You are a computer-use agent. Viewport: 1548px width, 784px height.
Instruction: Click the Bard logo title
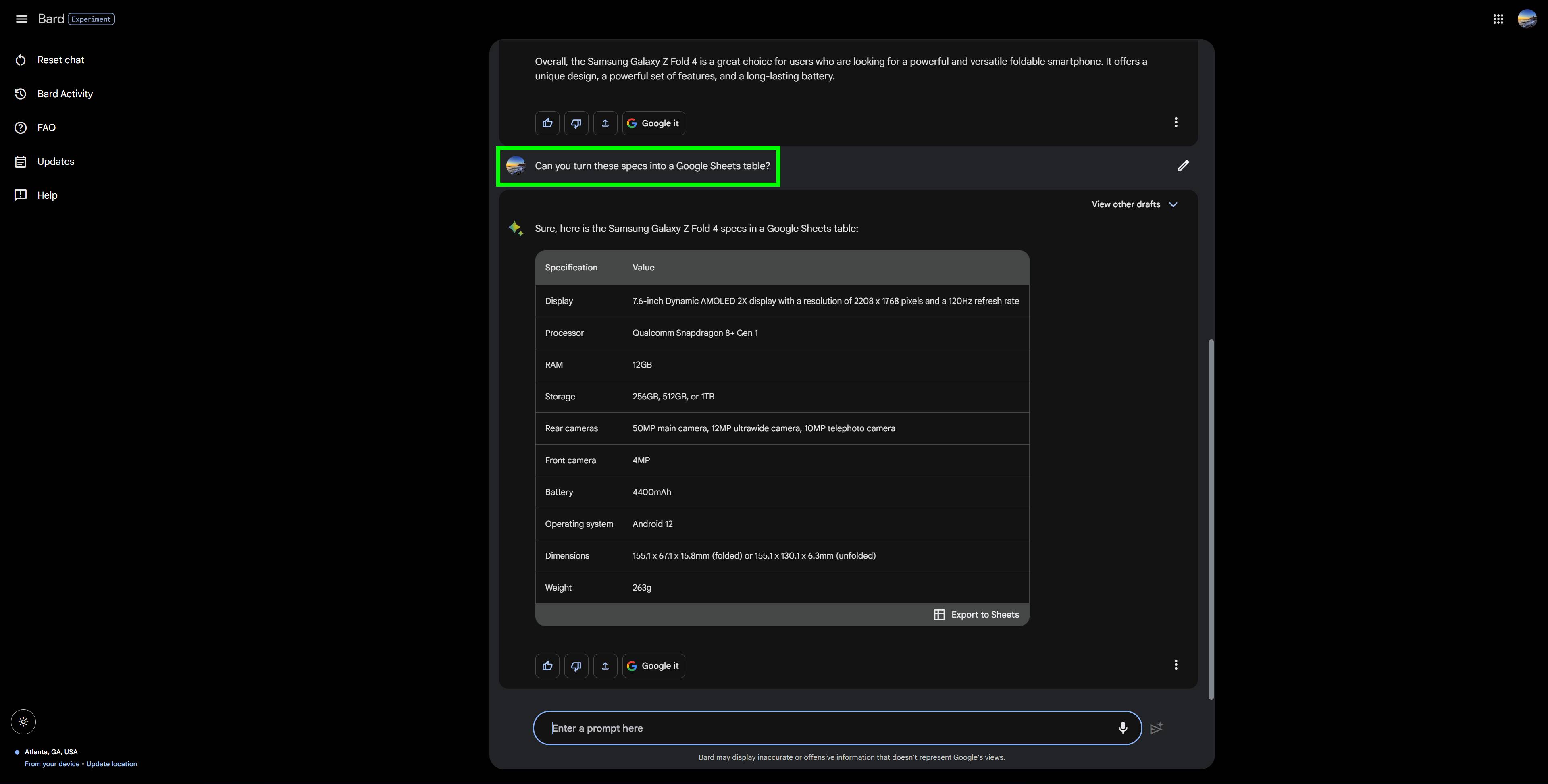(51, 19)
